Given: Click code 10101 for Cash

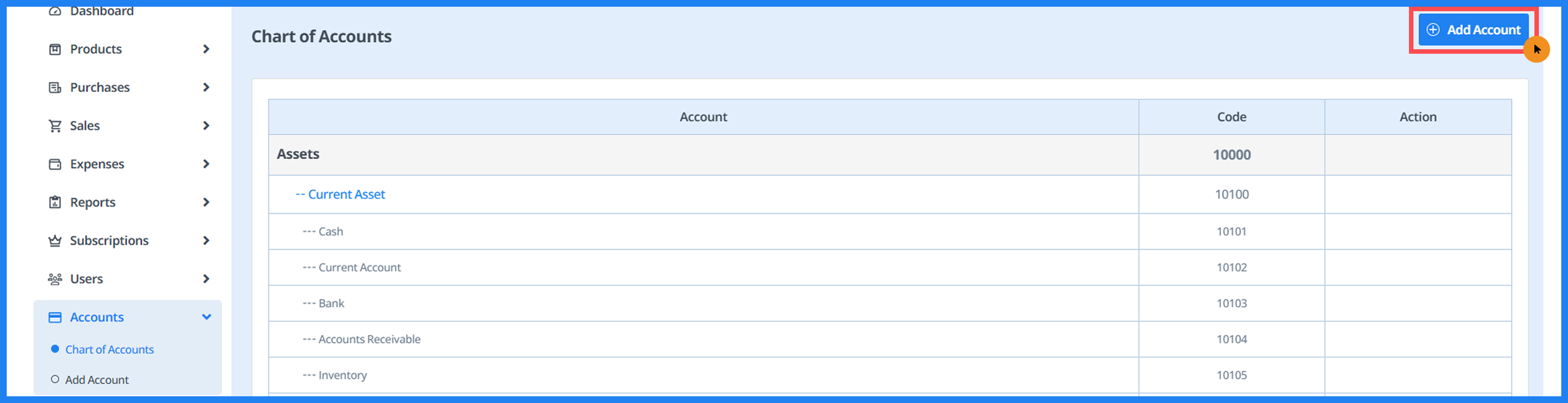Looking at the screenshot, I should [x=1231, y=232].
